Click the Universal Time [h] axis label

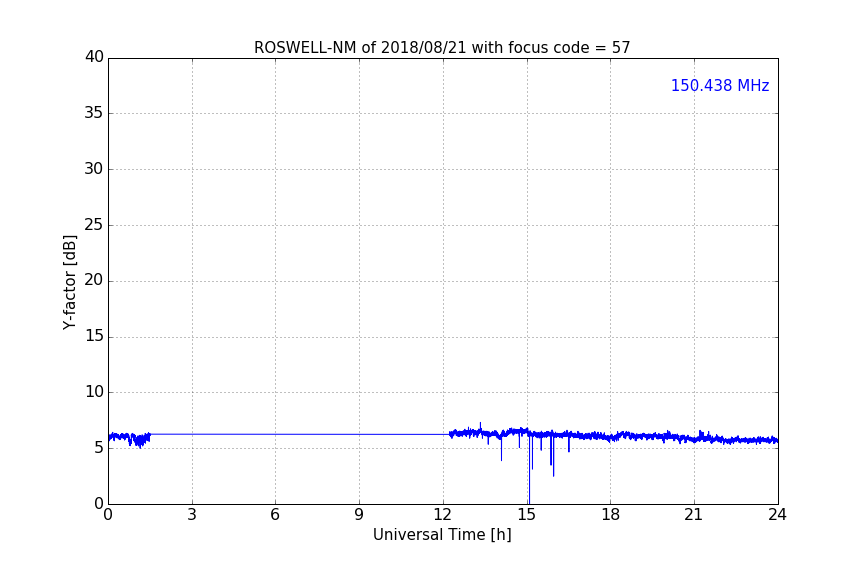tap(442, 535)
